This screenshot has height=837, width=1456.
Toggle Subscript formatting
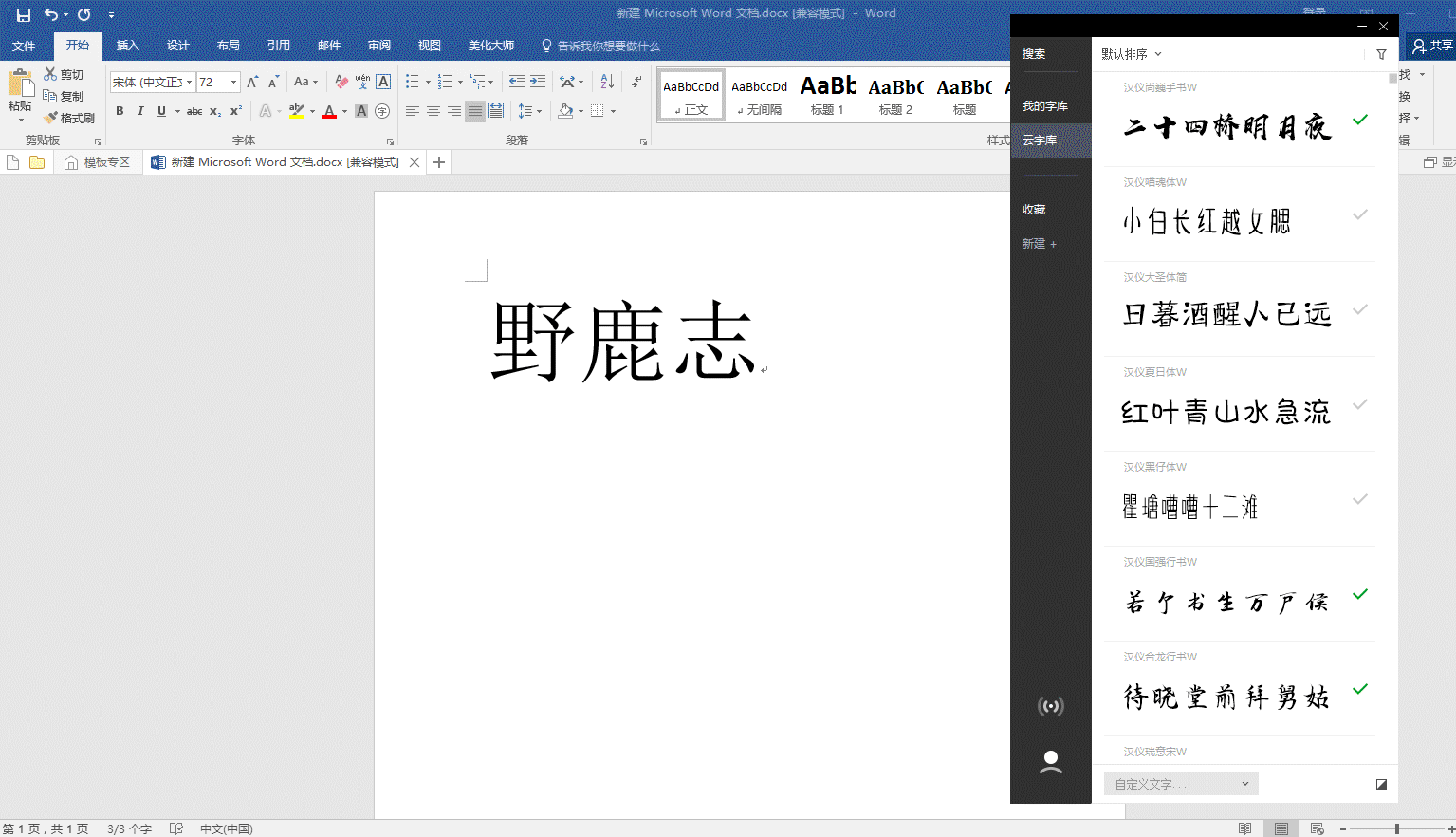215,111
